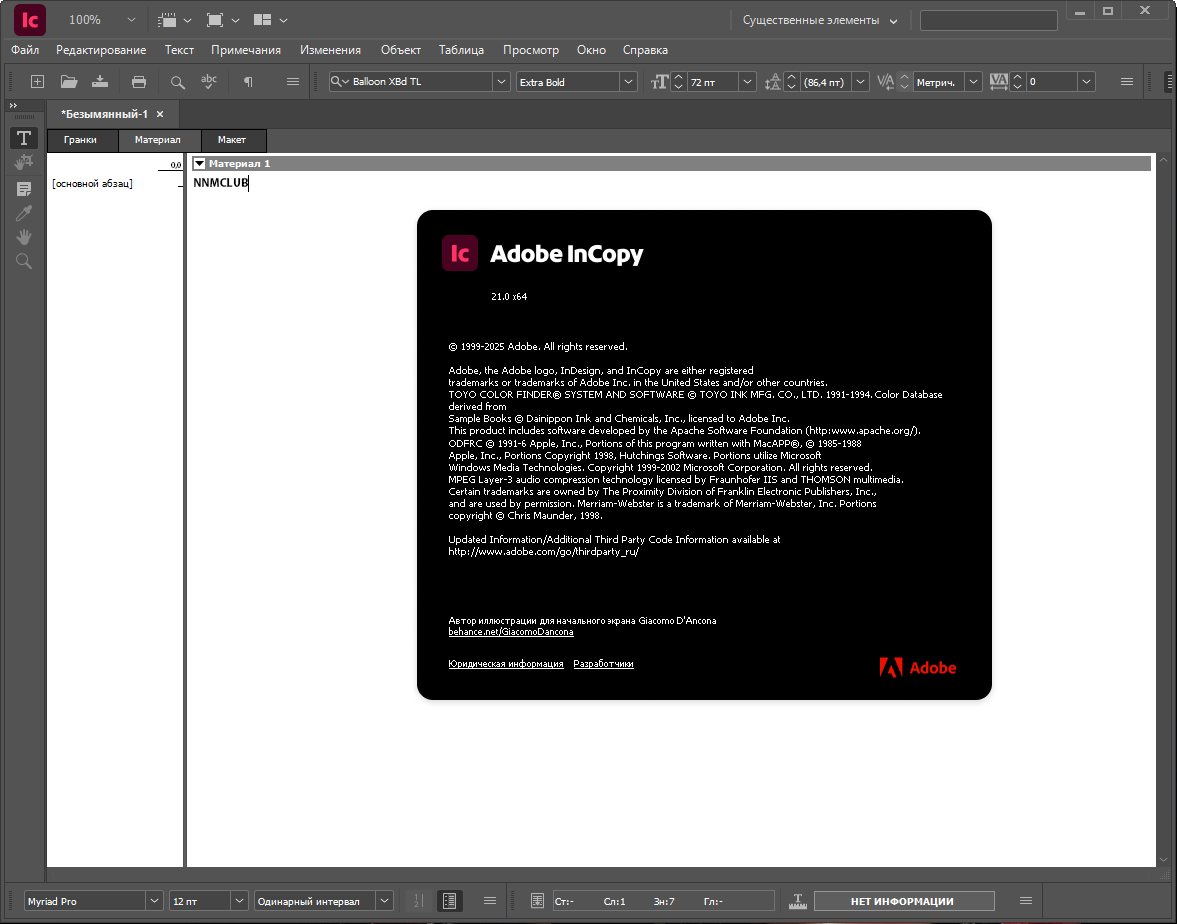Screen dimensions: 1177x924
Task: Expand the toolbox with double-arrow icon
Action: 13,106
